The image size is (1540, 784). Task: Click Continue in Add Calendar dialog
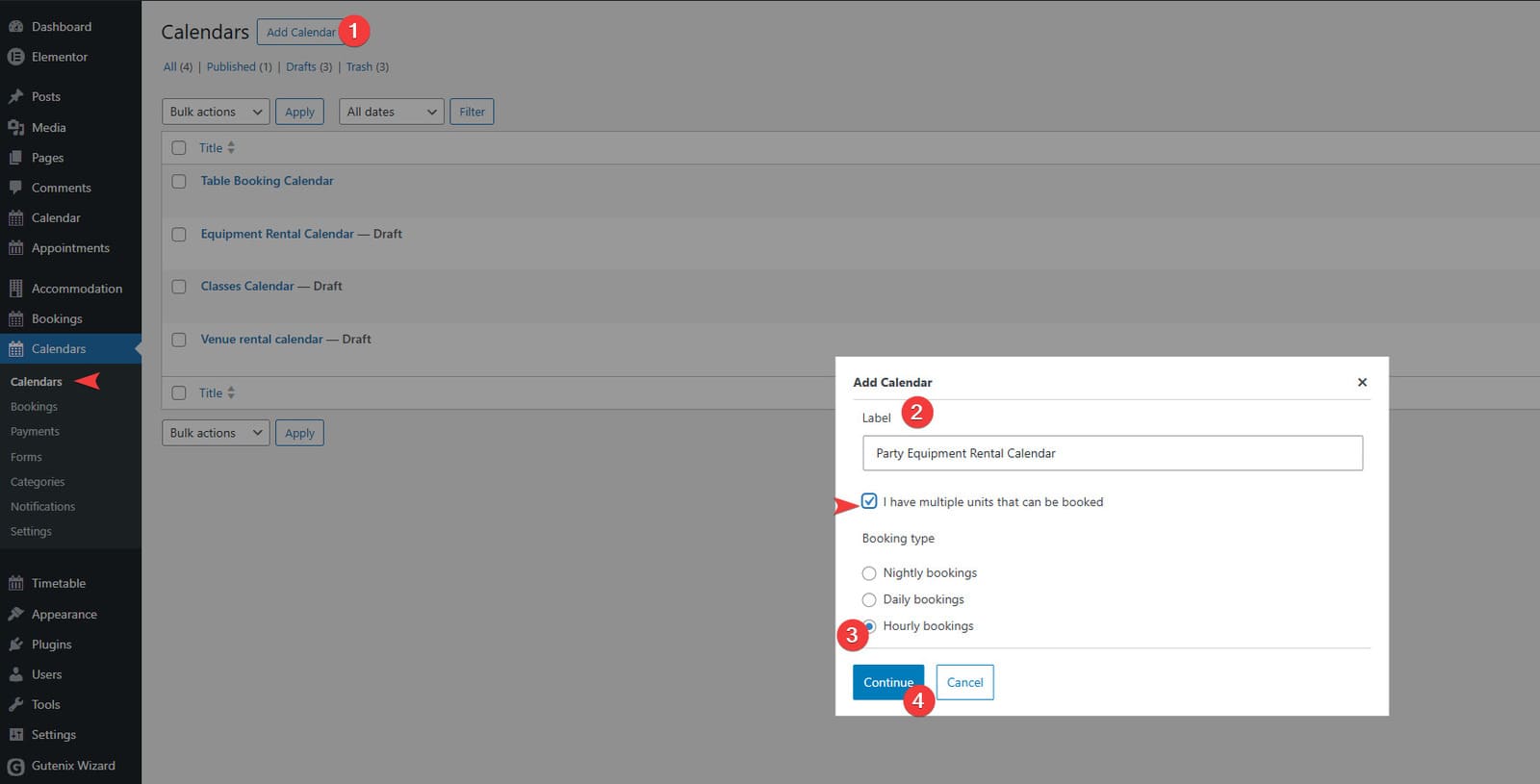(x=888, y=682)
